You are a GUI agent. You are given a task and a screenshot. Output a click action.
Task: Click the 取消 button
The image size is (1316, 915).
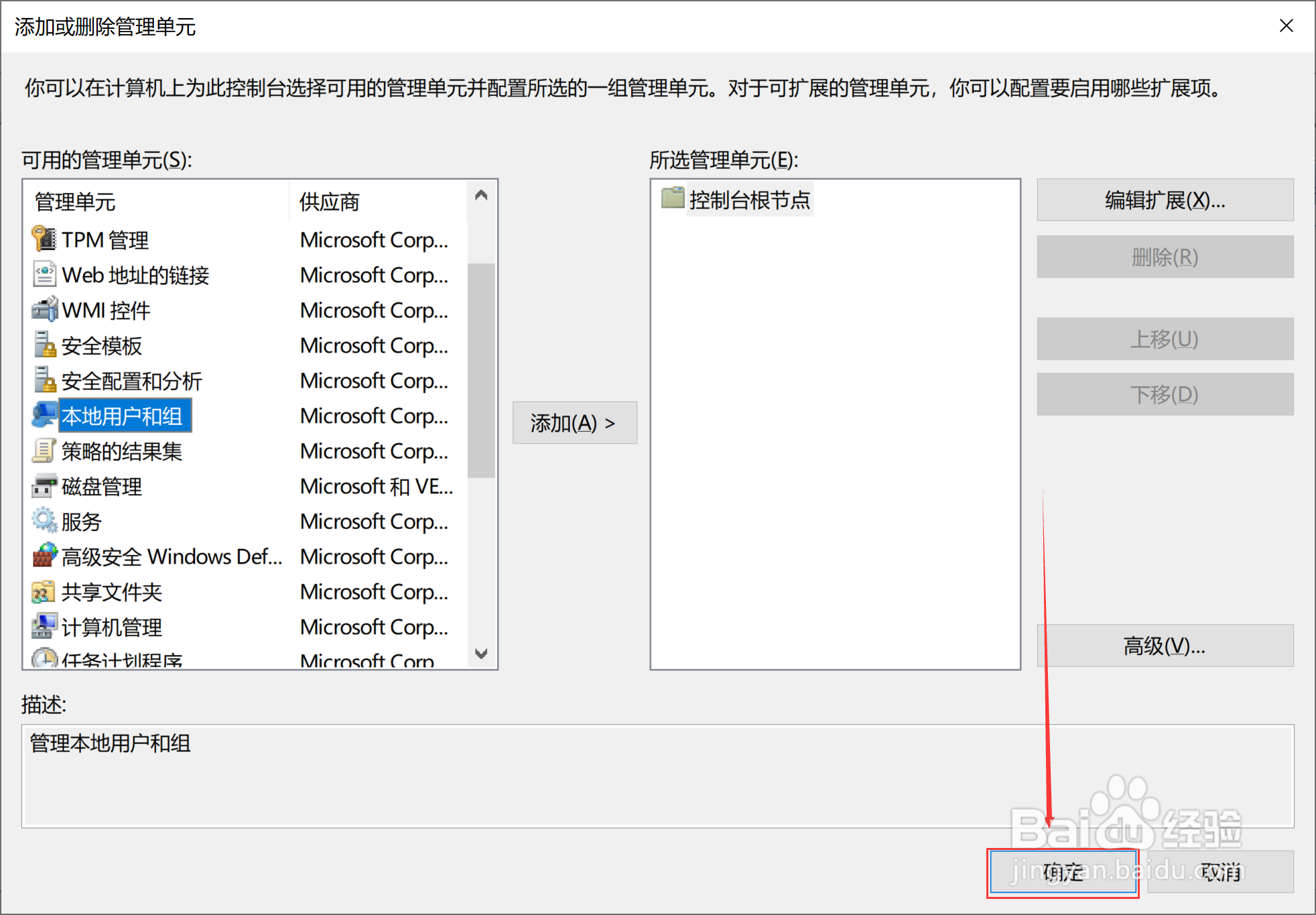1221,872
